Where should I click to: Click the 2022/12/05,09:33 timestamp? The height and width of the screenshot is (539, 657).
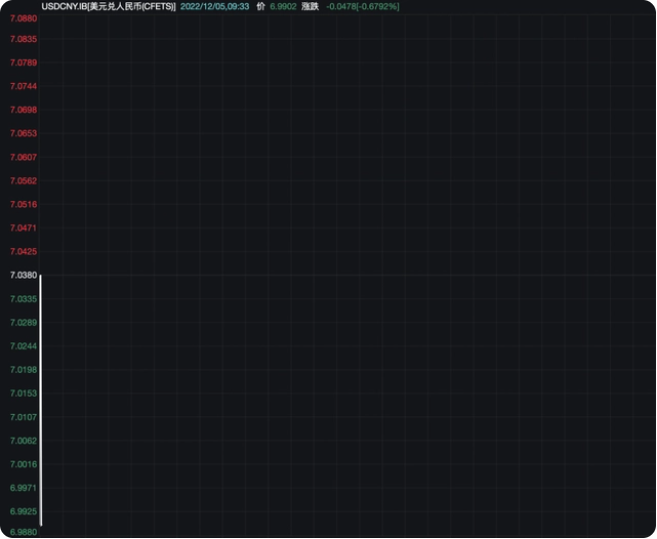tap(214, 6)
